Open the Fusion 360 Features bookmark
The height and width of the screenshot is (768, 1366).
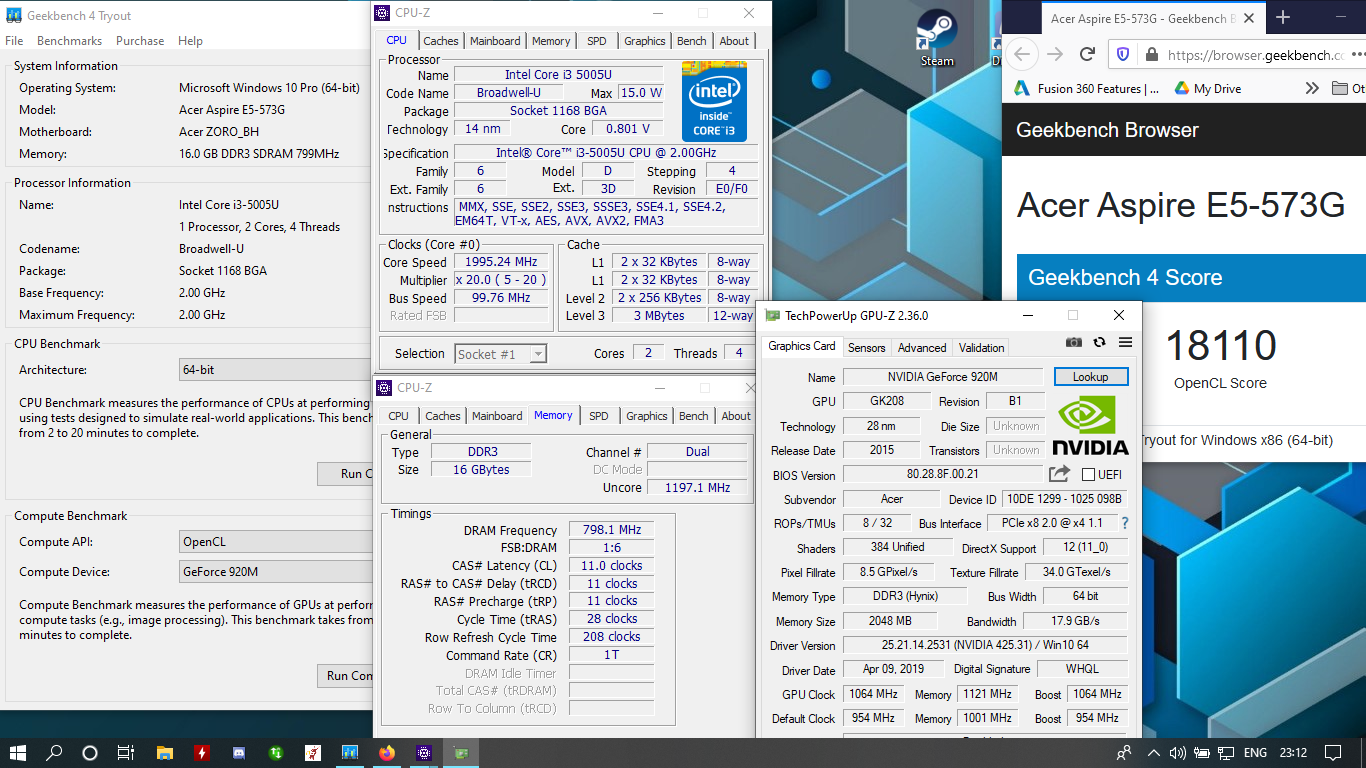pos(1086,88)
